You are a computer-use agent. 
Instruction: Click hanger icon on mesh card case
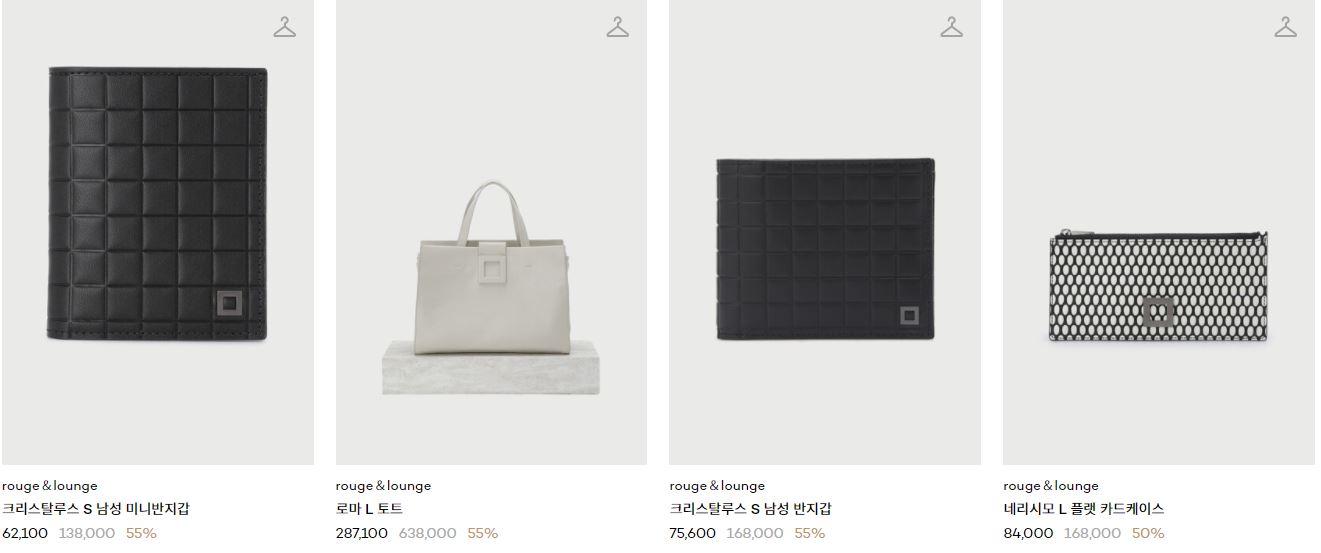coord(1286,28)
